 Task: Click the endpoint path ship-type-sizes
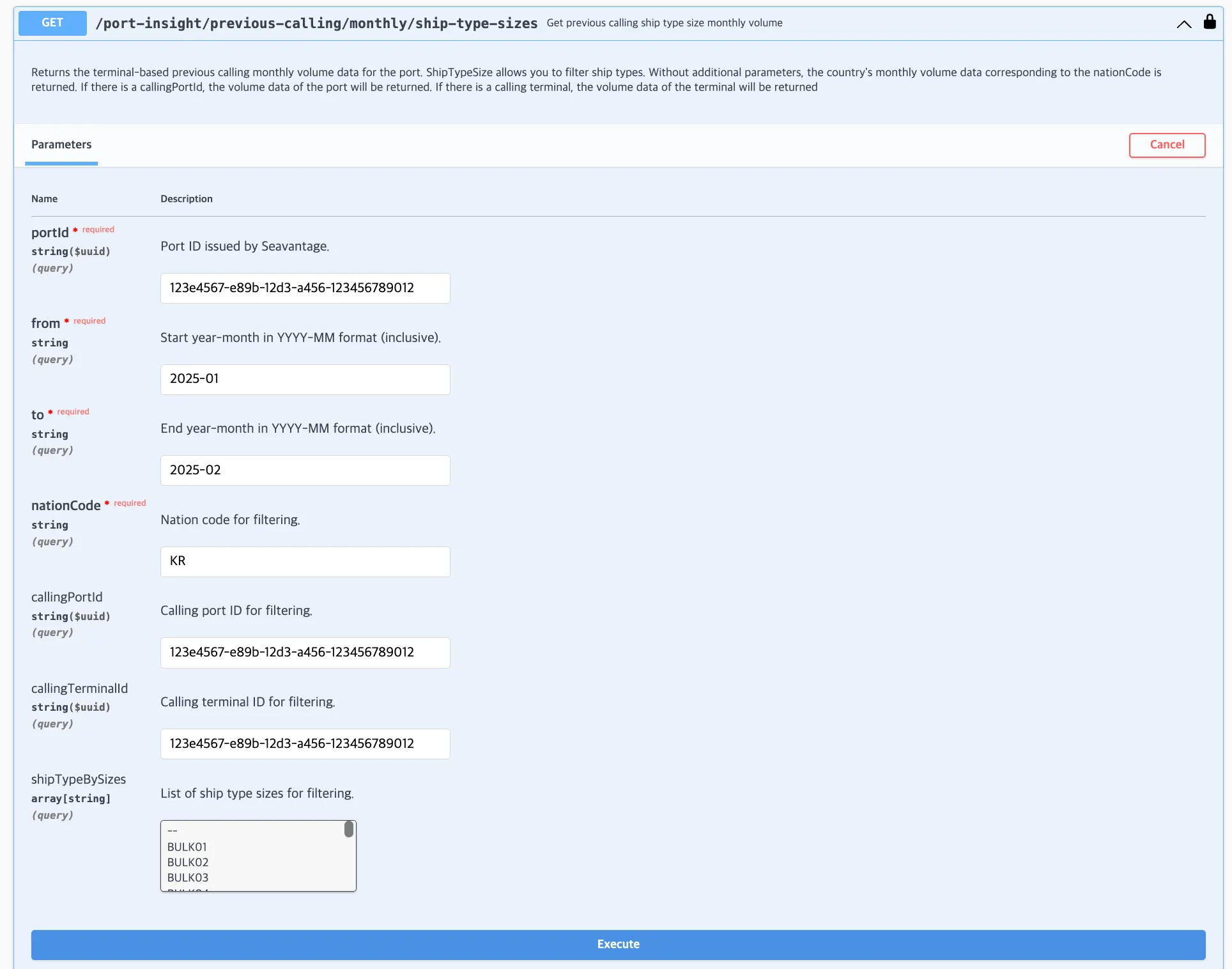pos(316,24)
